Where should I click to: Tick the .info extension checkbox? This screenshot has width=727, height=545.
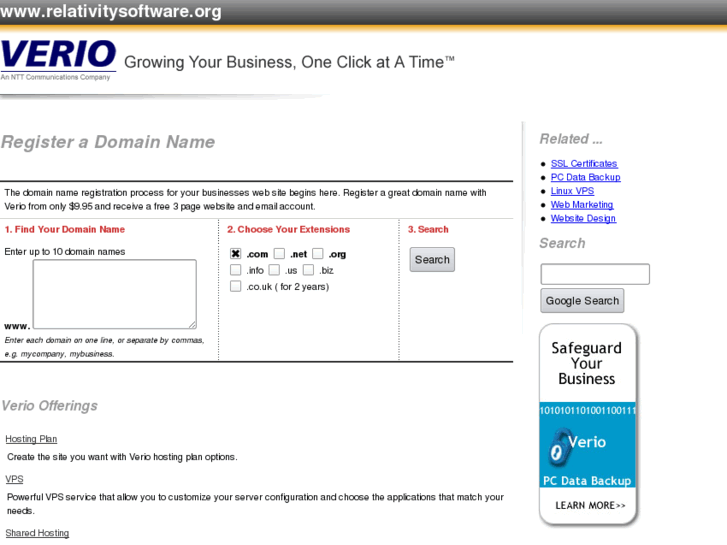(x=236, y=270)
